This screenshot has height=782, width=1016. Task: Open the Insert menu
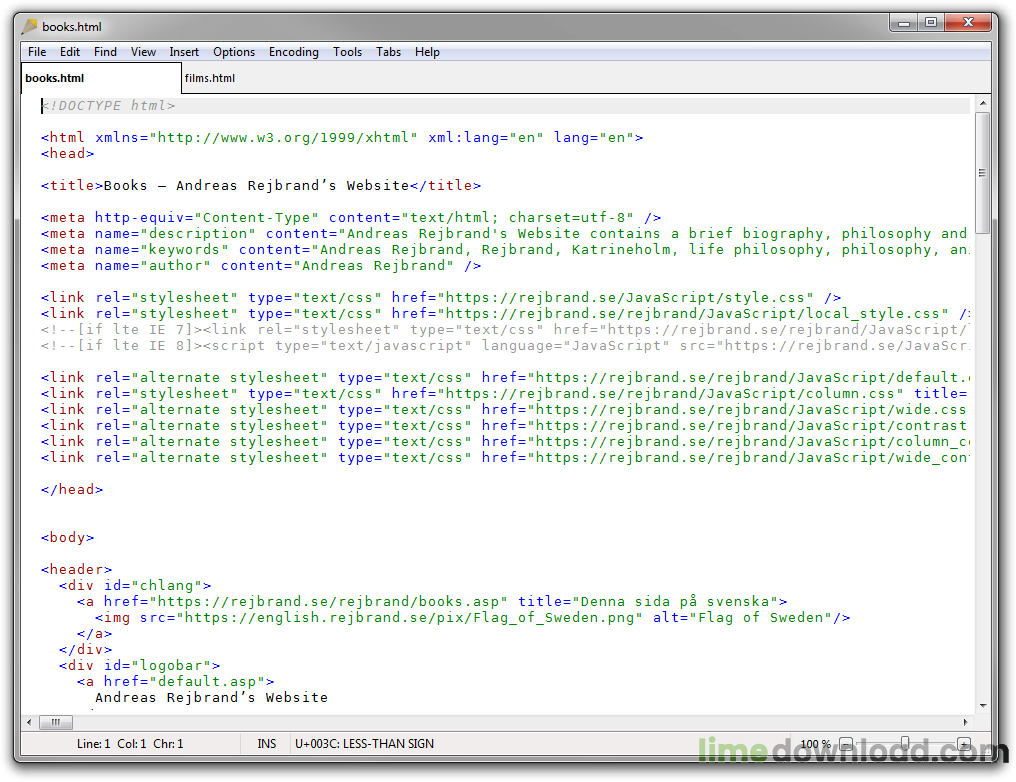tap(184, 52)
